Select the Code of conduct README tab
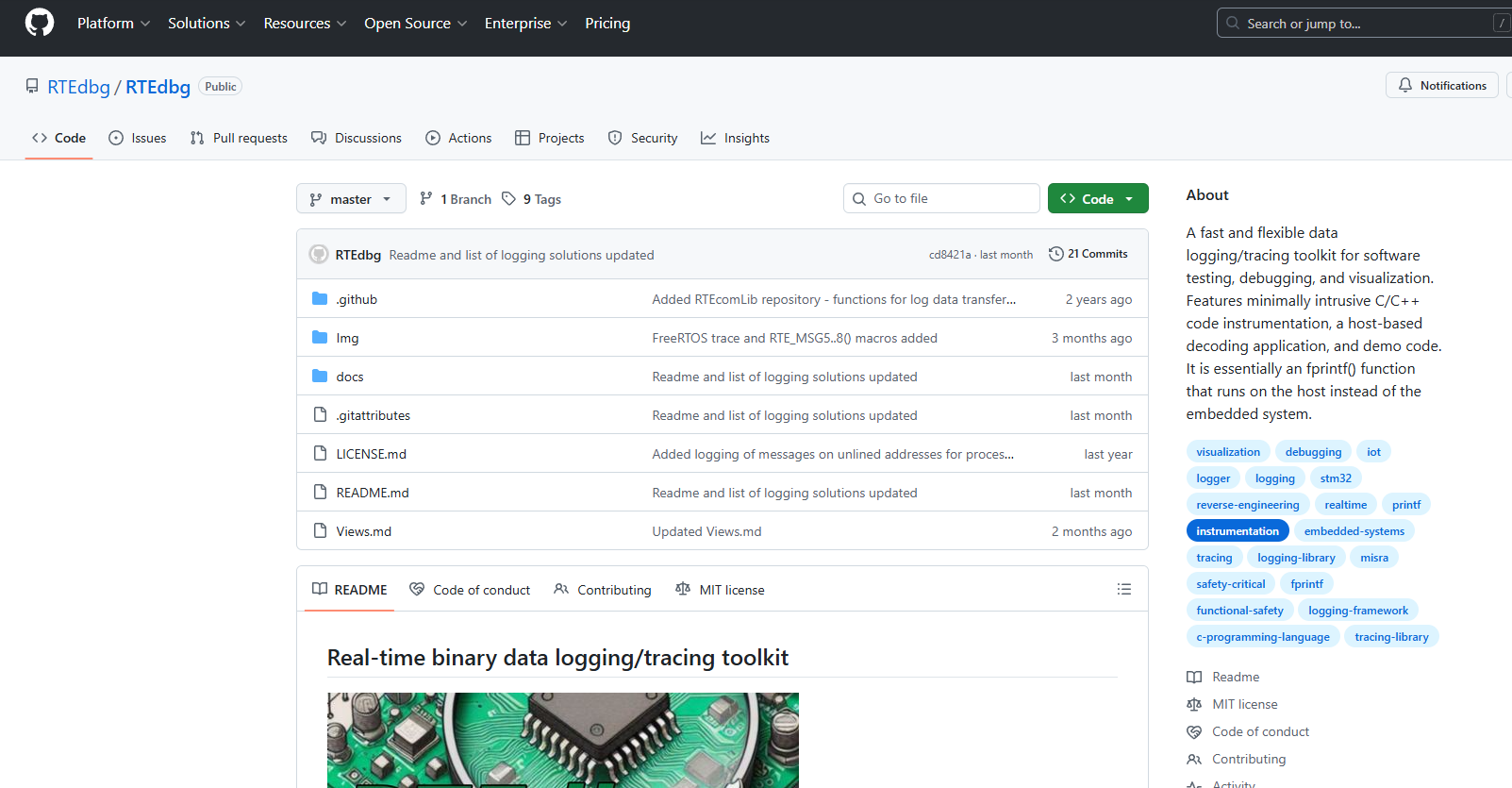The height and width of the screenshot is (788, 1512). pyautogui.click(x=470, y=590)
